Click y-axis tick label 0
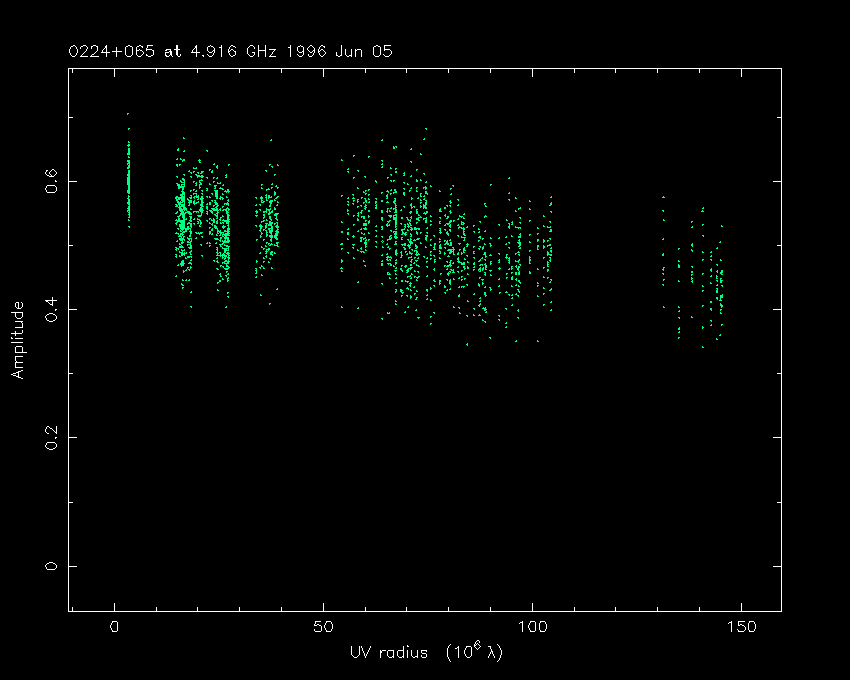Viewport: 850px width, 680px height. click(50, 566)
